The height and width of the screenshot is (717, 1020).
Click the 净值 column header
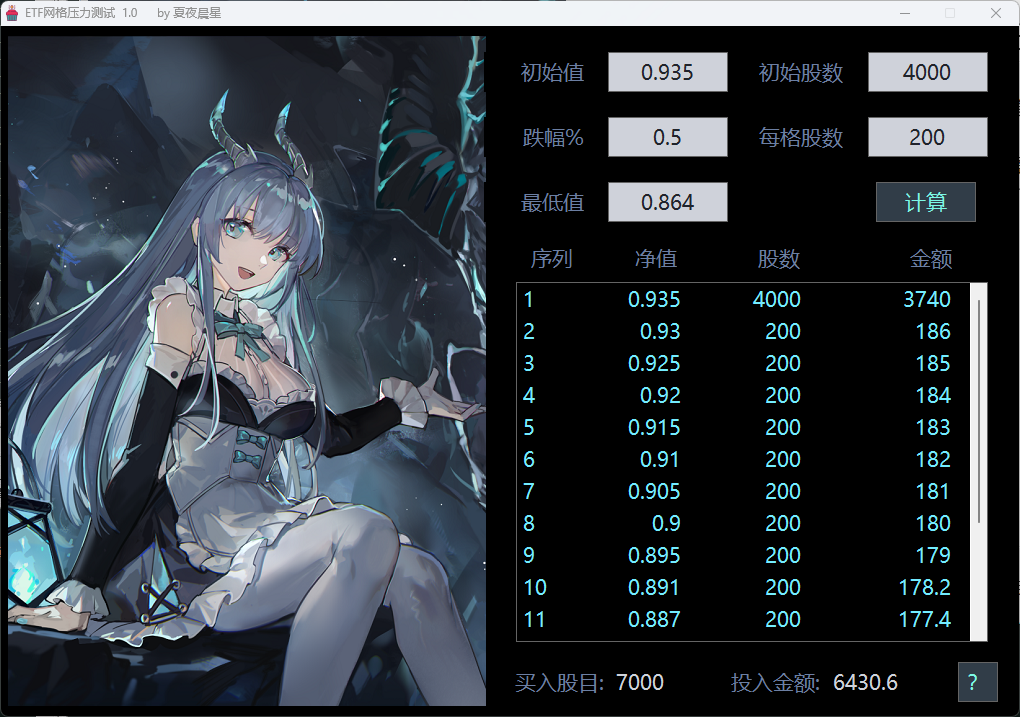(x=656, y=259)
